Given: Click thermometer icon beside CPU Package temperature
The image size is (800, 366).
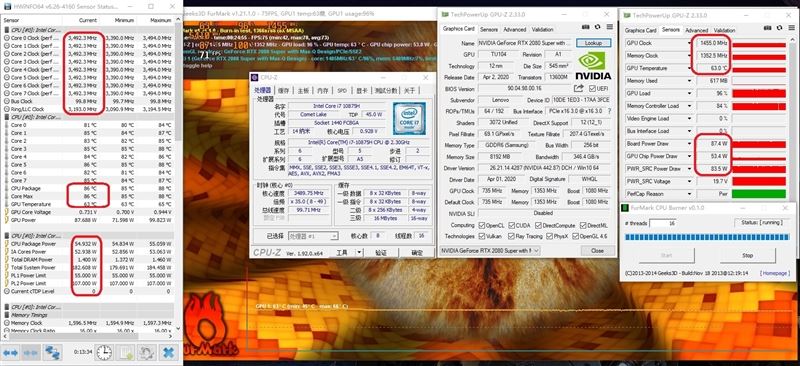Looking at the screenshot, I should click(7, 188).
